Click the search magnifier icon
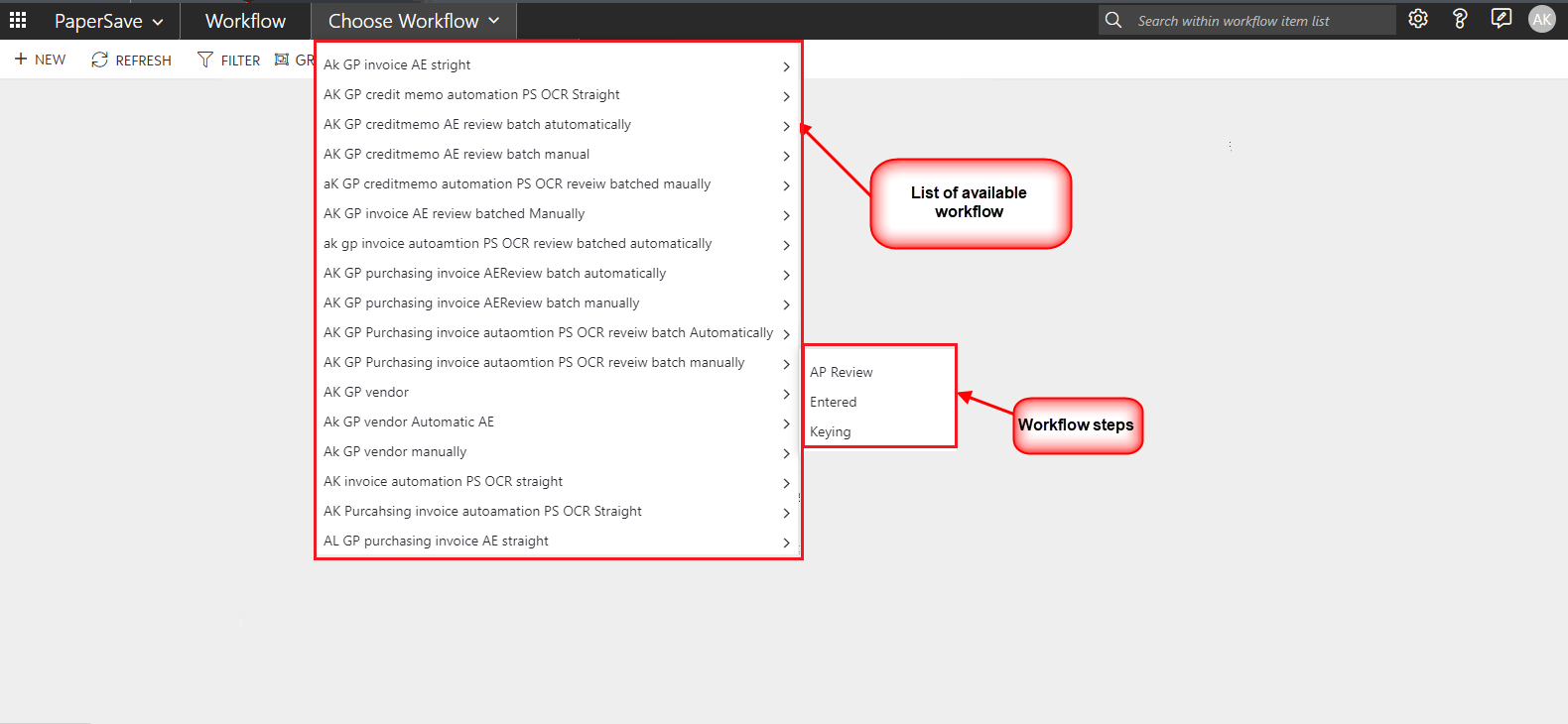The height and width of the screenshot is (724, 1568). 1113,20
